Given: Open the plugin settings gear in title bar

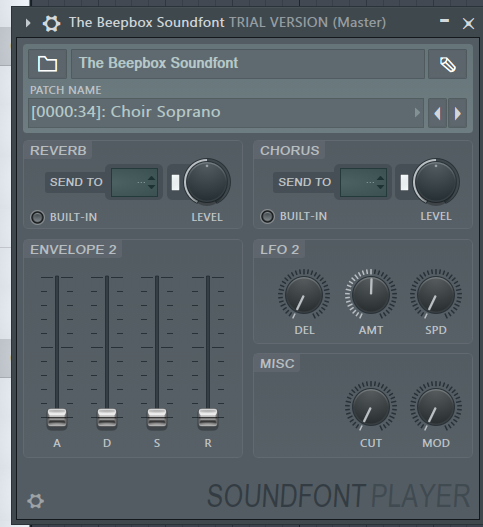Looking at the screenshot, I should (x=51, y=24).
